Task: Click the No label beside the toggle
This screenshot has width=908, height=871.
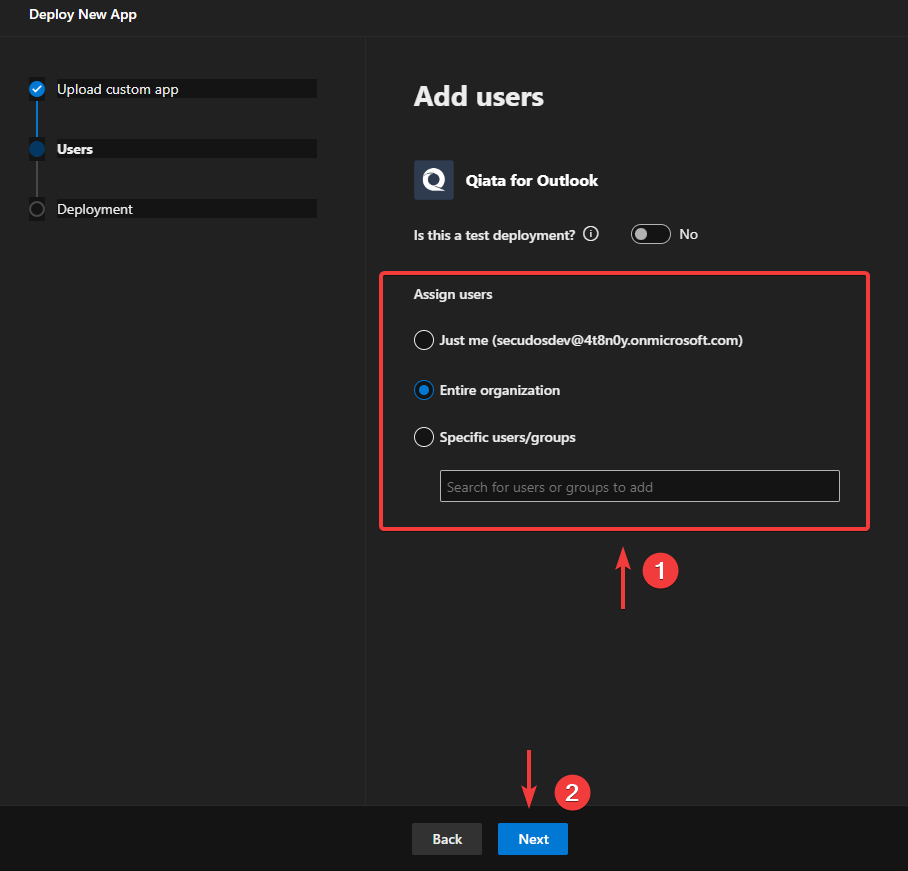Action: point(688,234)
